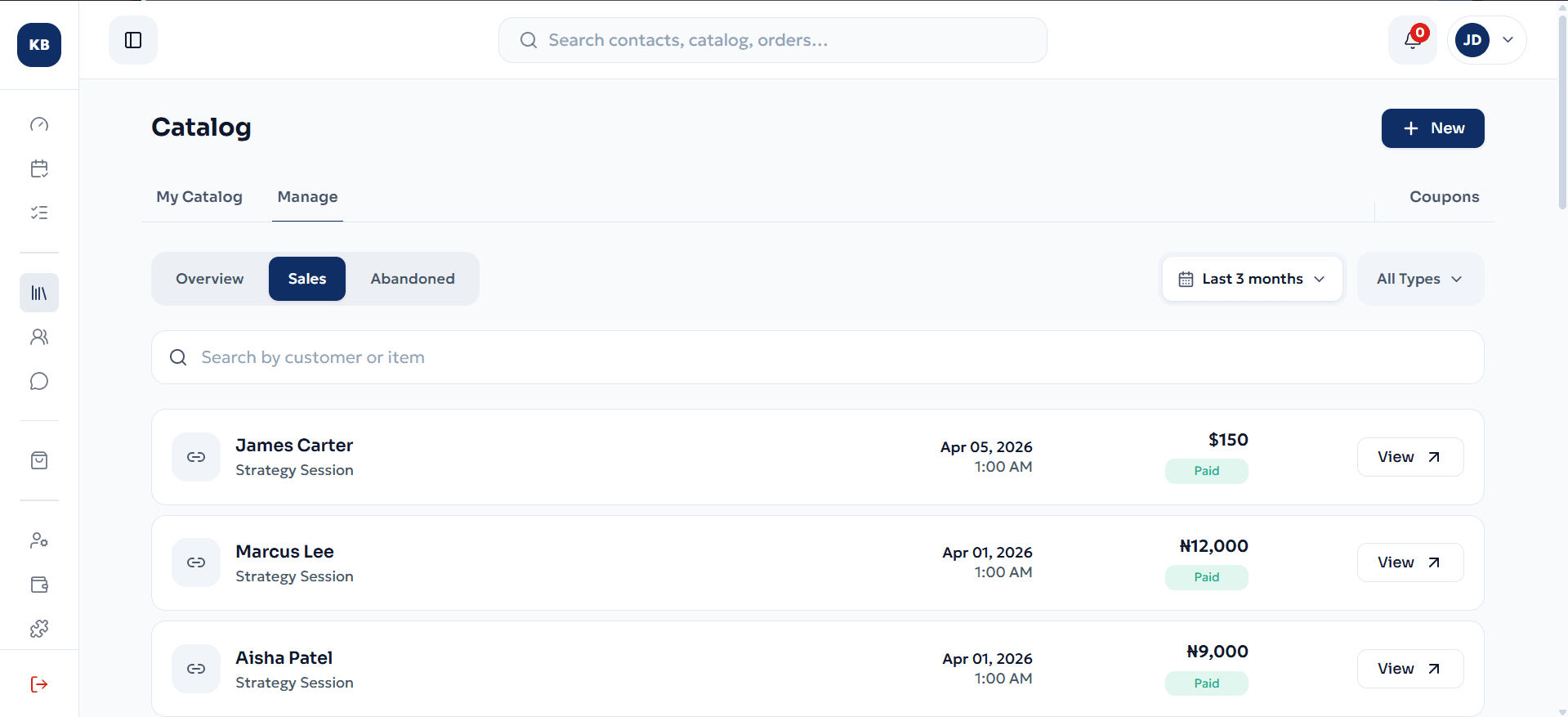
Task: Click the KB logo badge
Action: pyautogui.click(x=39, y=45)
